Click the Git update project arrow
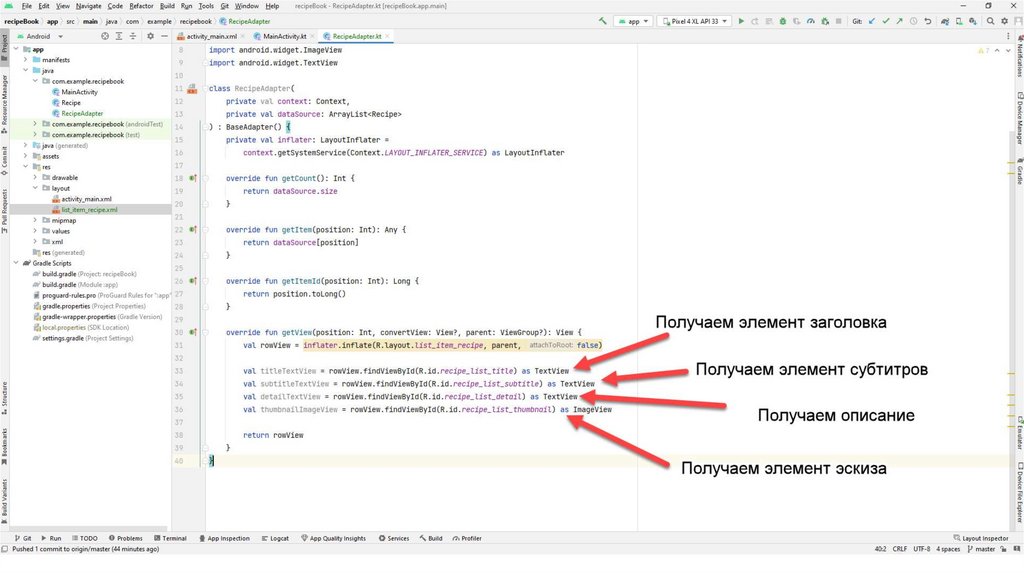Image resolution: width=1024 pixels, height=574 pixels. point(874,20)
